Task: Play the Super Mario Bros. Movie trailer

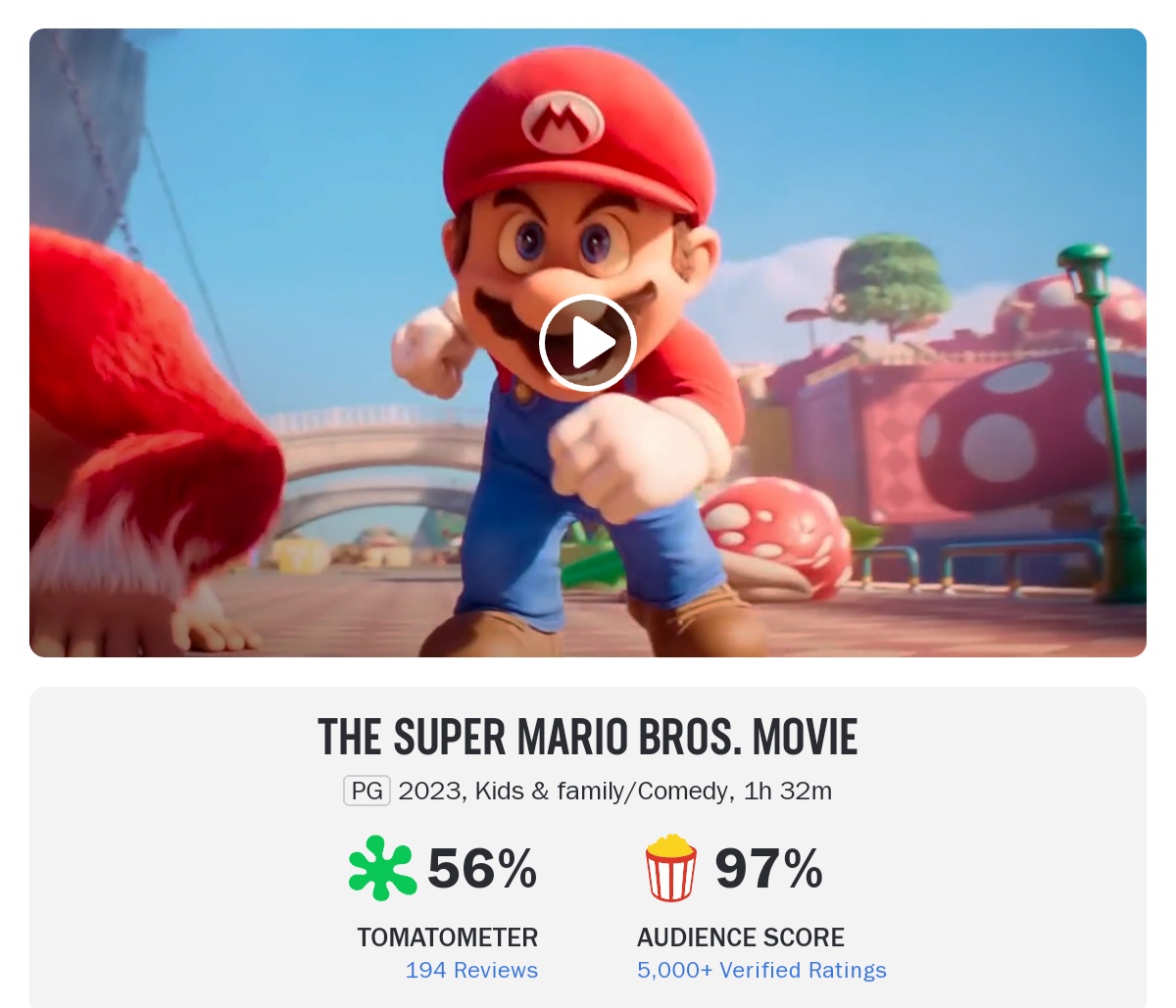Action: [587, 343]
